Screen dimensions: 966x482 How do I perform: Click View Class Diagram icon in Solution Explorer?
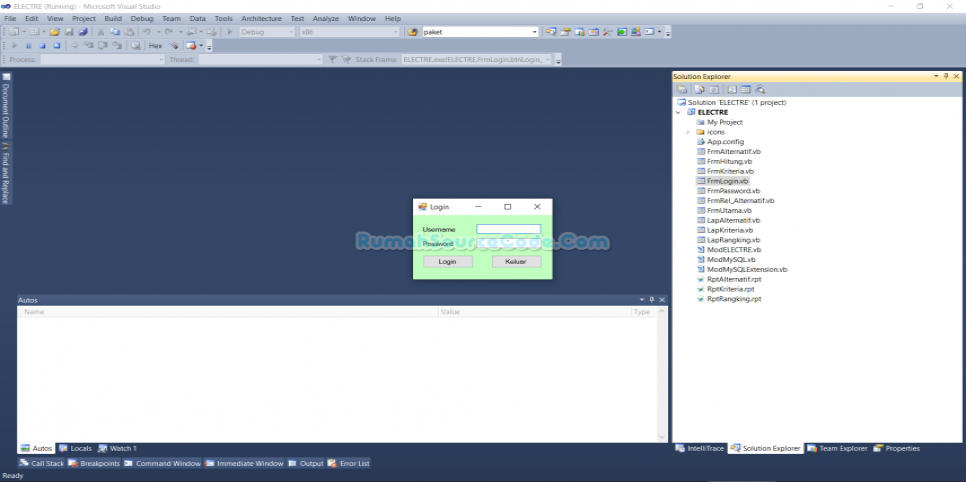point(760,89)
